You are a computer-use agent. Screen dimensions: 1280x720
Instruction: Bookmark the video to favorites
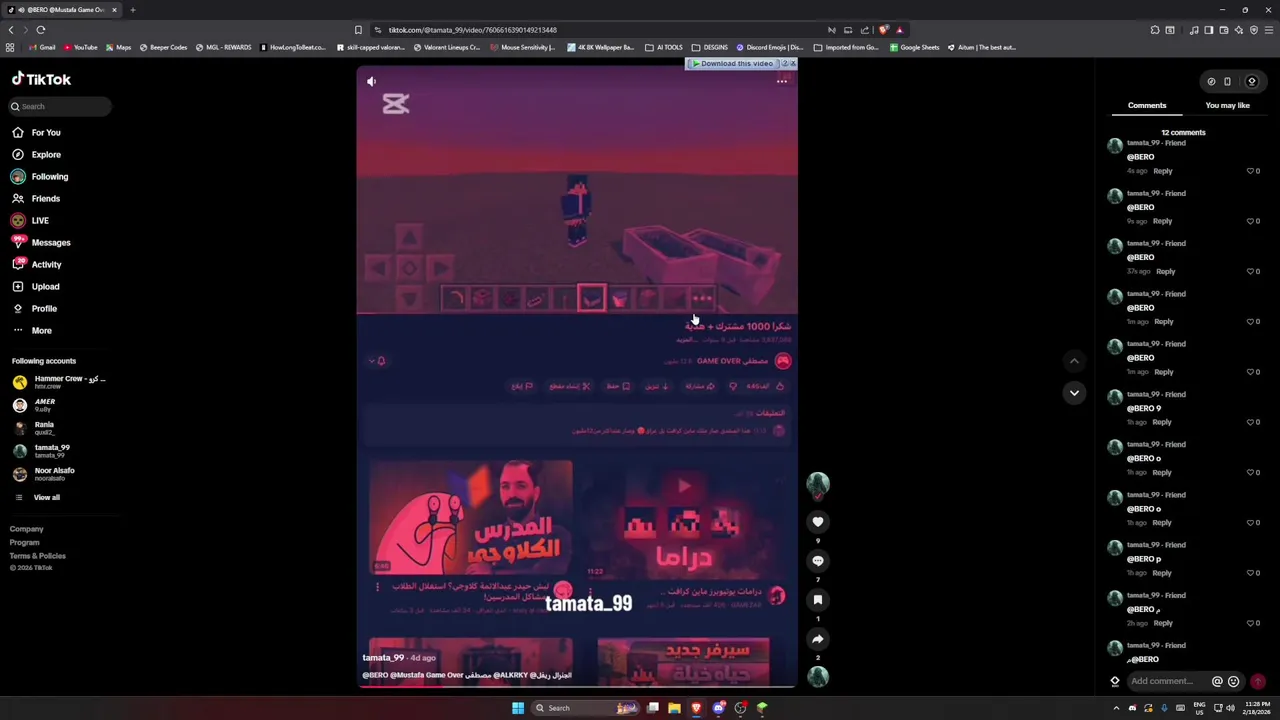[x=818, y=600]
